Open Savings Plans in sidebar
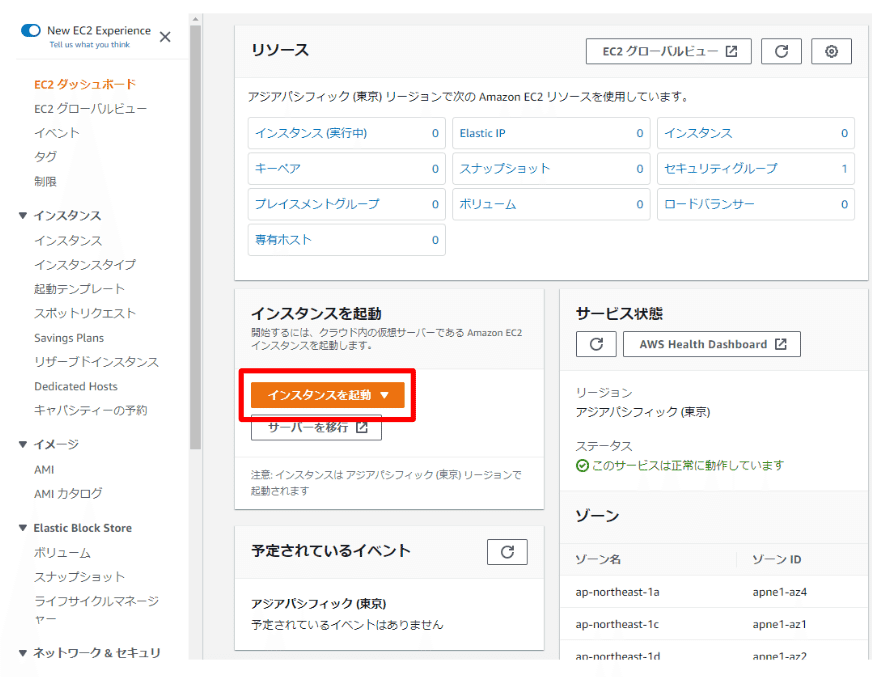Image resolution: width=872 pixels, height=677 pixels. click(69, 338)
